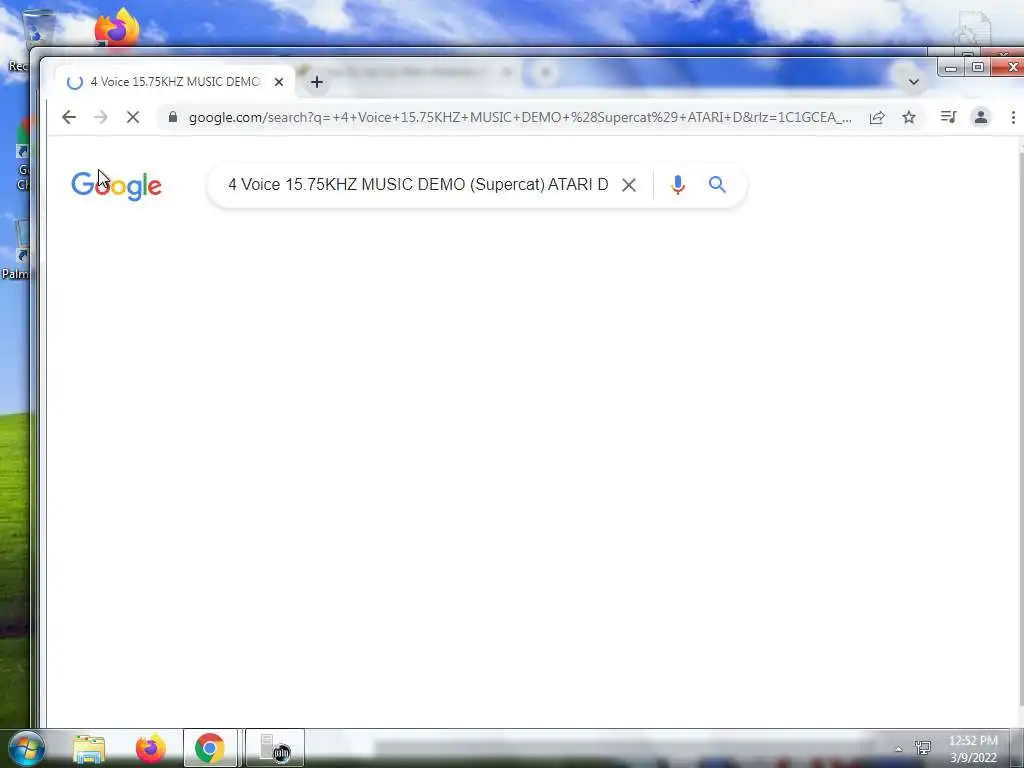Screen dimensions: 1024x768
Task: Open the clock showing 12:52 PM
Action: click(973, 749)
